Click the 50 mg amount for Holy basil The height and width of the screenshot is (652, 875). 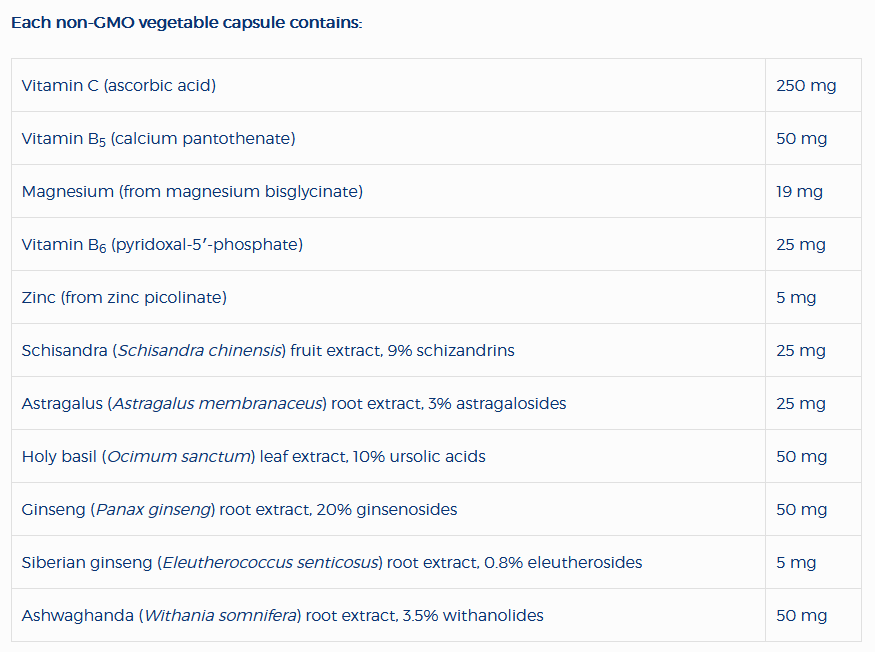802,456
